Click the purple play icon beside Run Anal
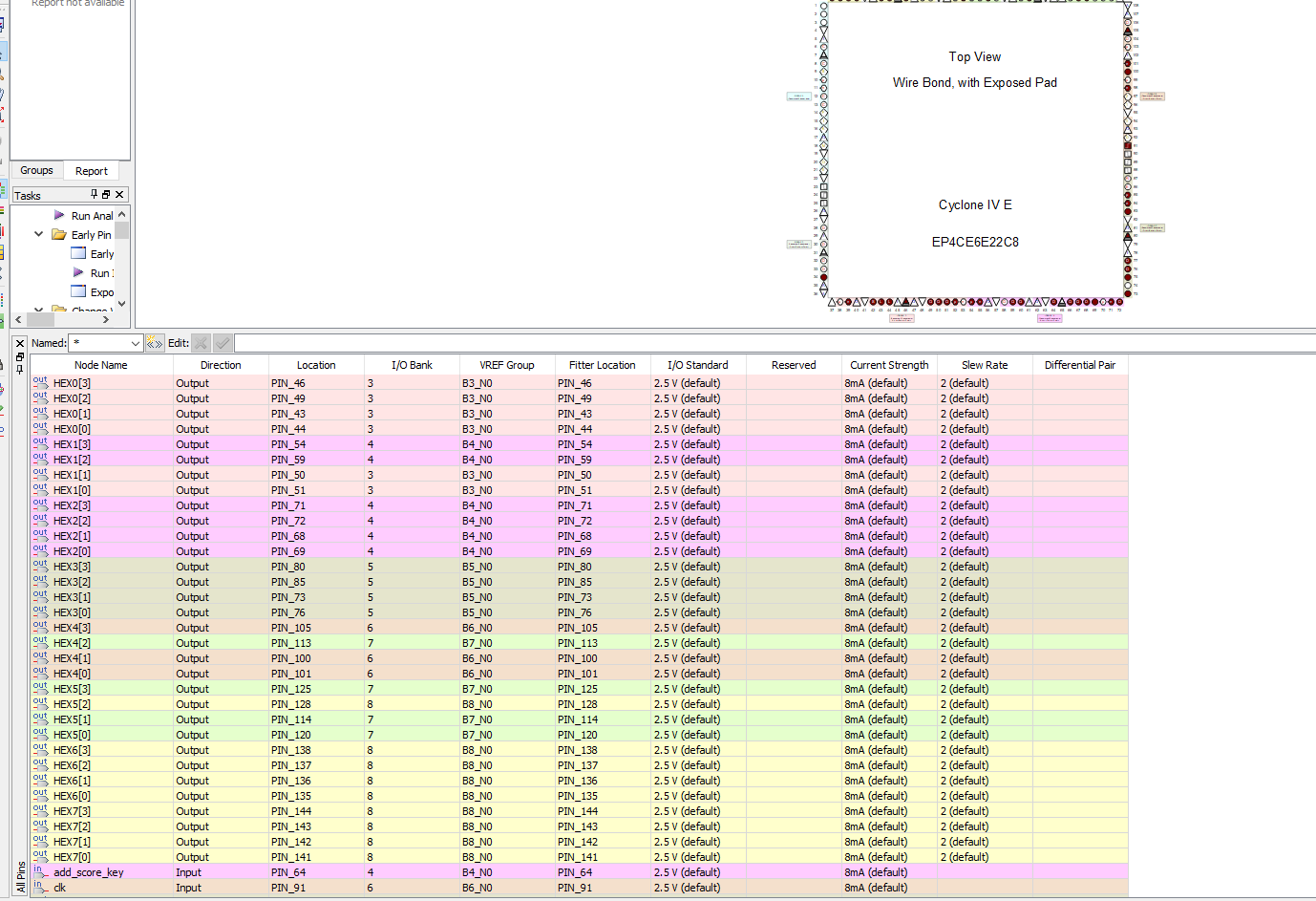This screenshot has width=1316, height=901. [x=59, y=215]
